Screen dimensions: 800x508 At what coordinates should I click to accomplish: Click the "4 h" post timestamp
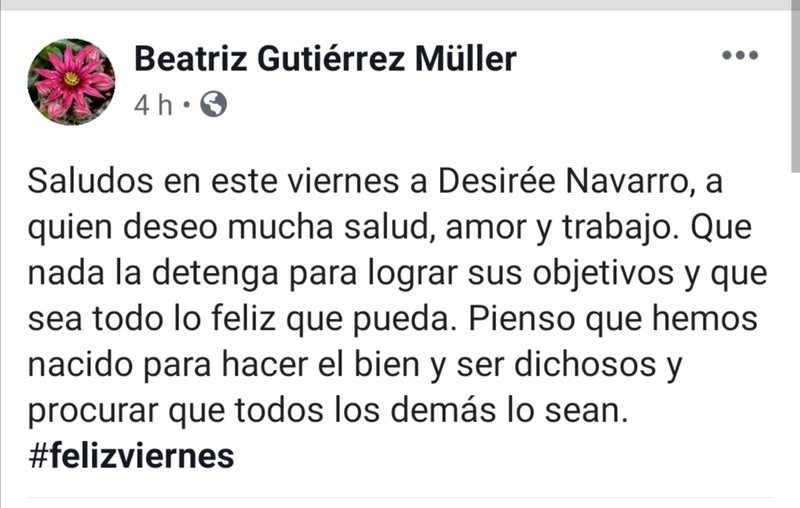coord(153,104)
